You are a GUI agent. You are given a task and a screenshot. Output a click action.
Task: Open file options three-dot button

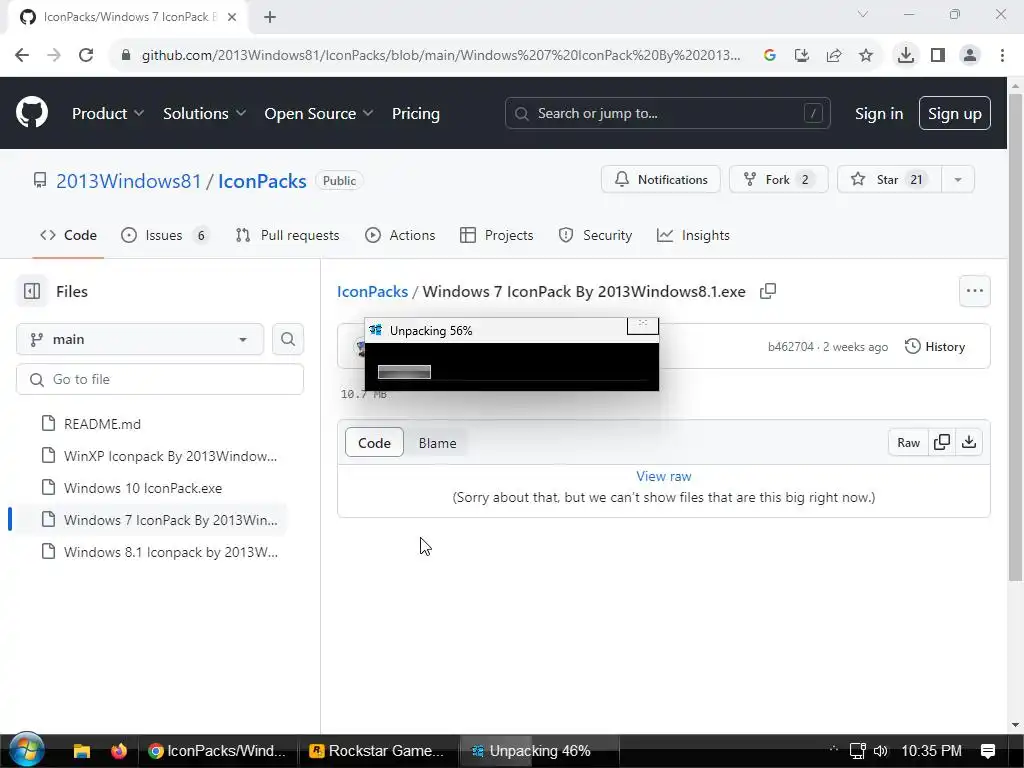974,291
